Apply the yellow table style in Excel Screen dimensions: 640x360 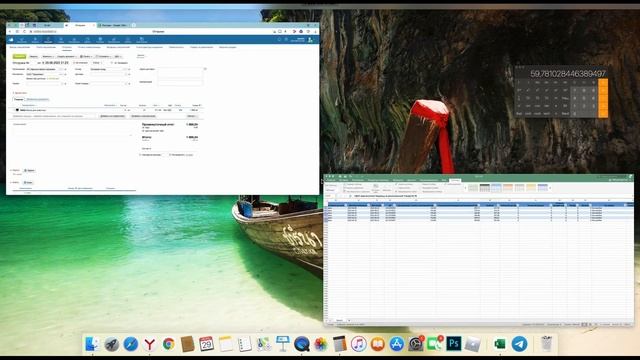click(531, 187)
